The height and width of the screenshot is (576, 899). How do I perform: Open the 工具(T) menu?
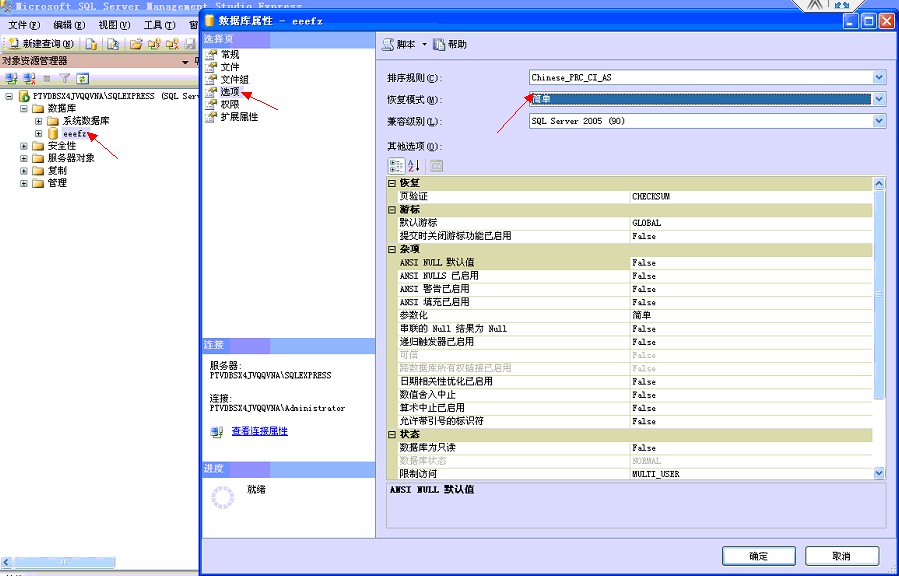(x=159, y=25)
